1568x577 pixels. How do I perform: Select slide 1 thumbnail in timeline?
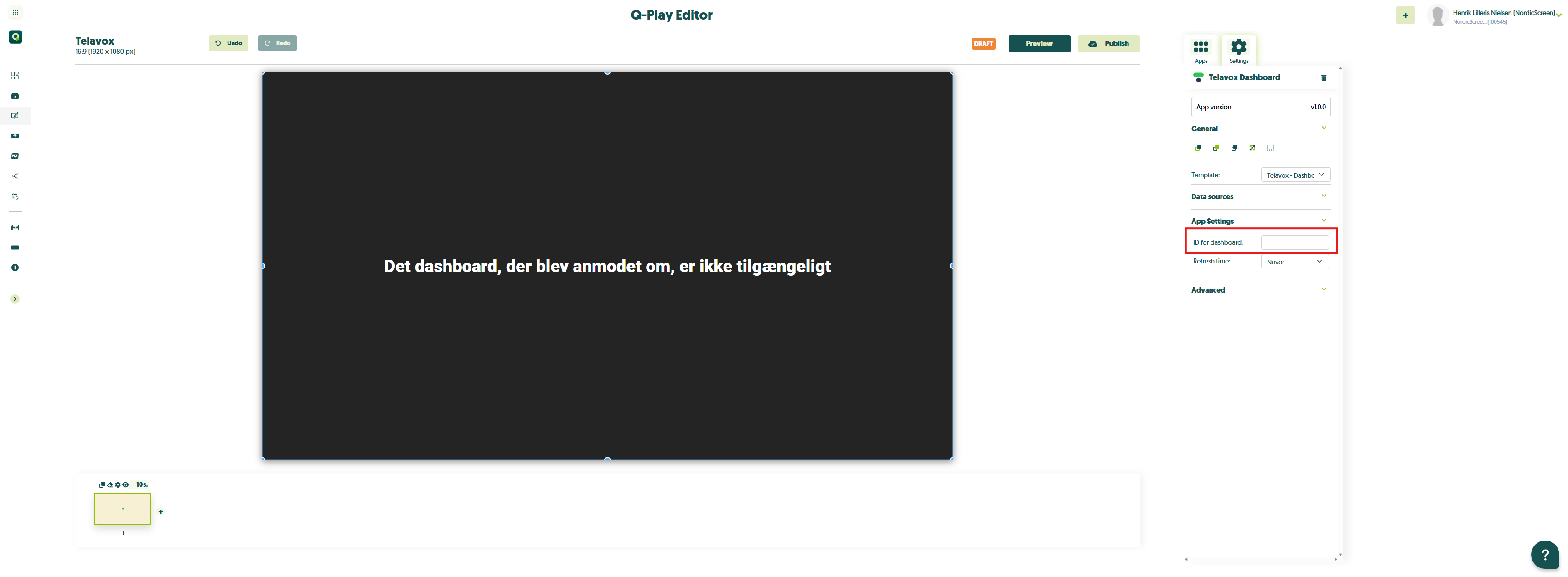coord(122,509)
